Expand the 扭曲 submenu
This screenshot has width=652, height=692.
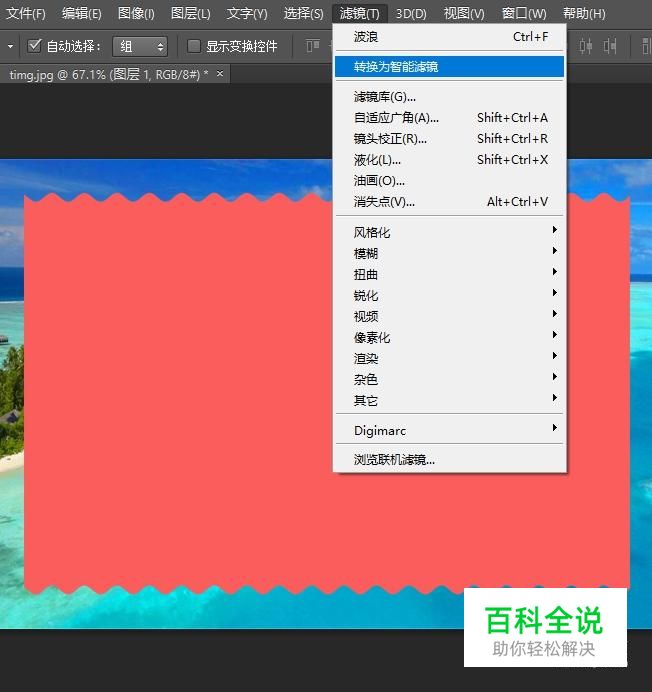tap(450, 274)
